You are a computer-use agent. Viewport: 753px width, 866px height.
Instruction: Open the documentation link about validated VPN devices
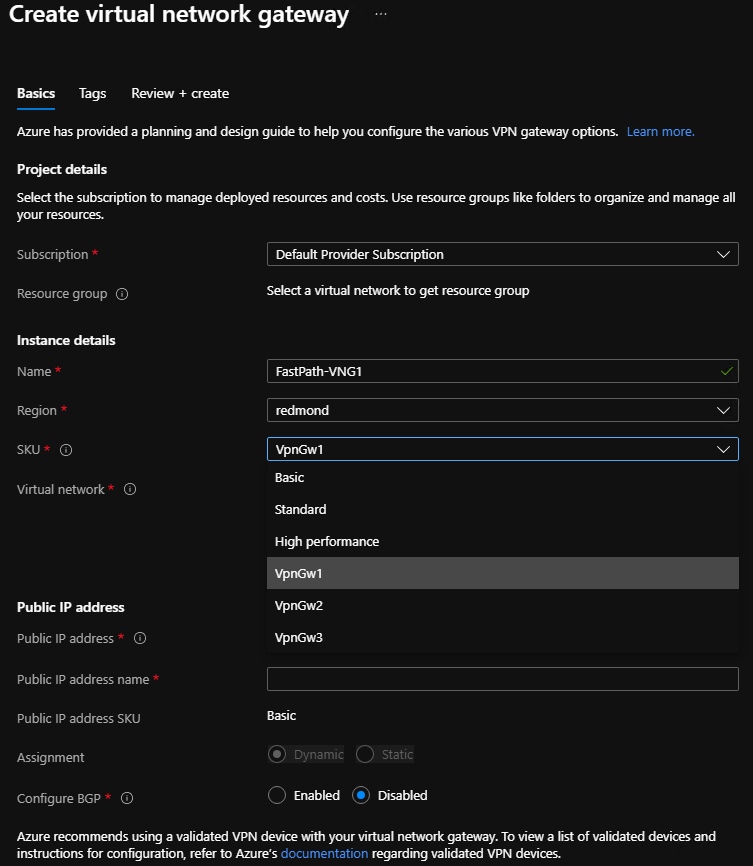324,853
